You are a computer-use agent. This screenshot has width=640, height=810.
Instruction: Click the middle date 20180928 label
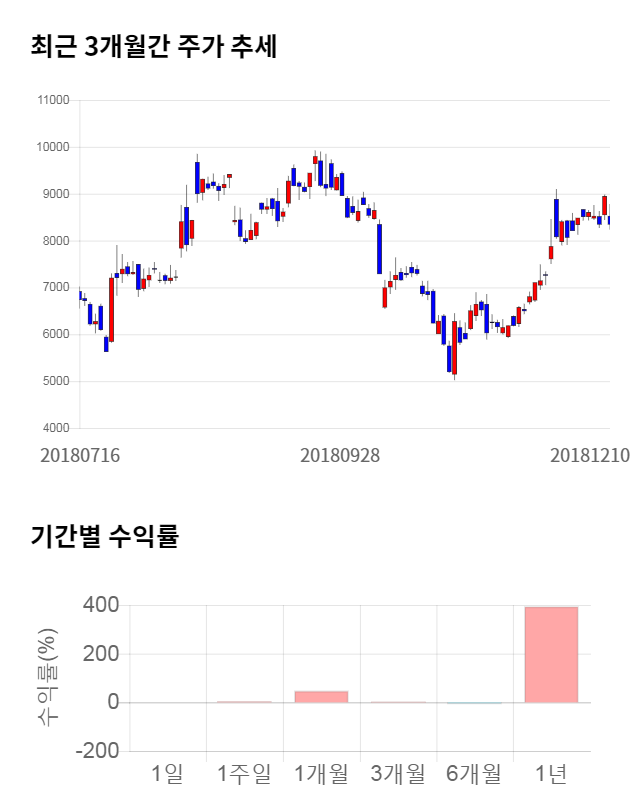click(340, 455)
